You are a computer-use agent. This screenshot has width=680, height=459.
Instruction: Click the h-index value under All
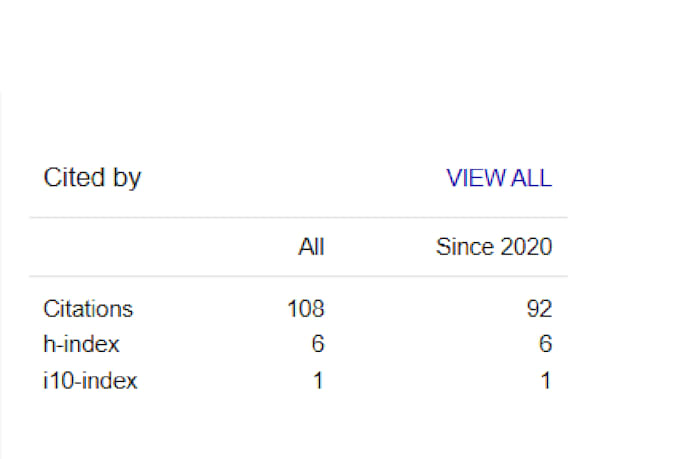318,344
